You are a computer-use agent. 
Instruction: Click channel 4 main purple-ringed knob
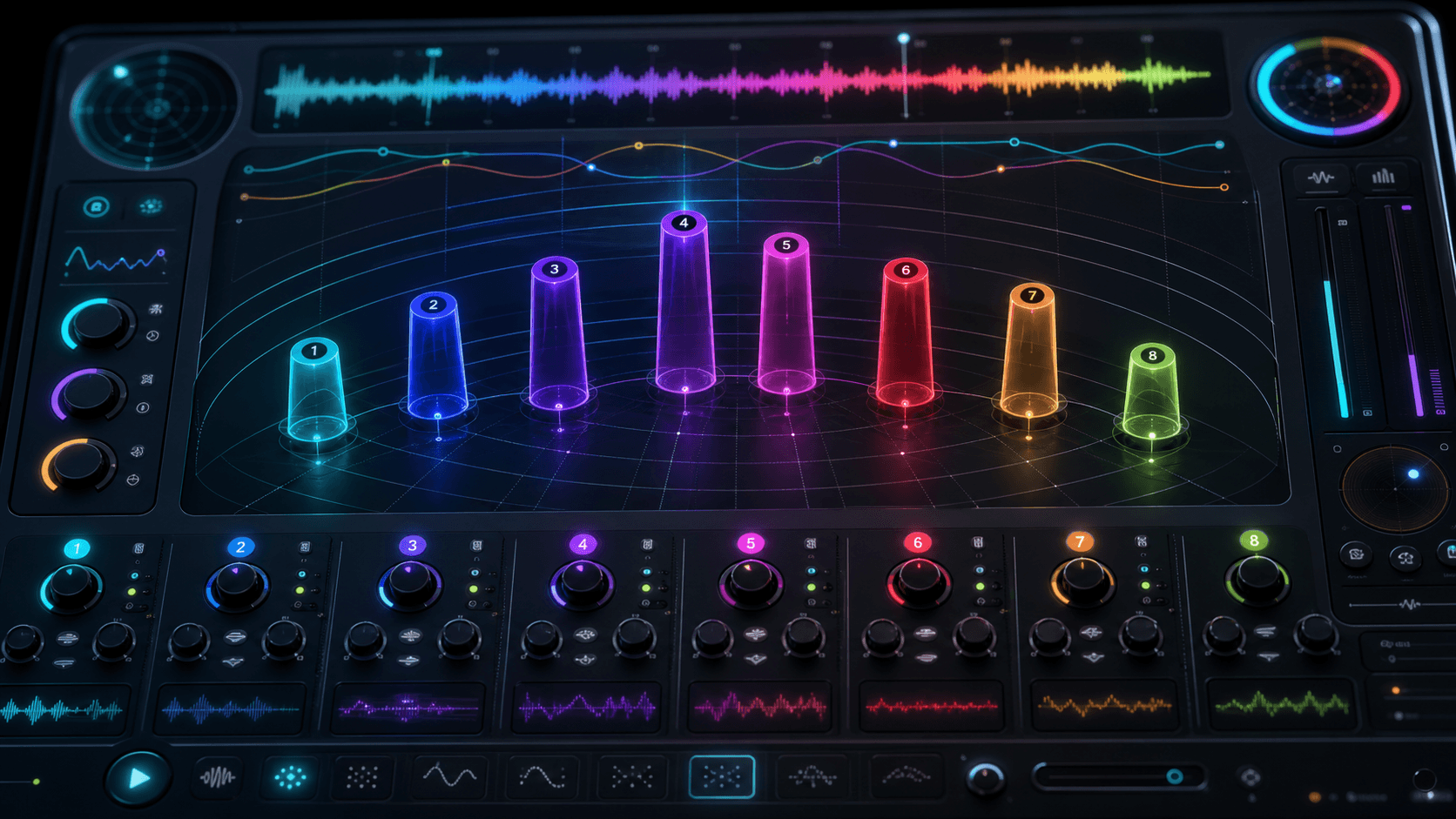pos(582,584)
